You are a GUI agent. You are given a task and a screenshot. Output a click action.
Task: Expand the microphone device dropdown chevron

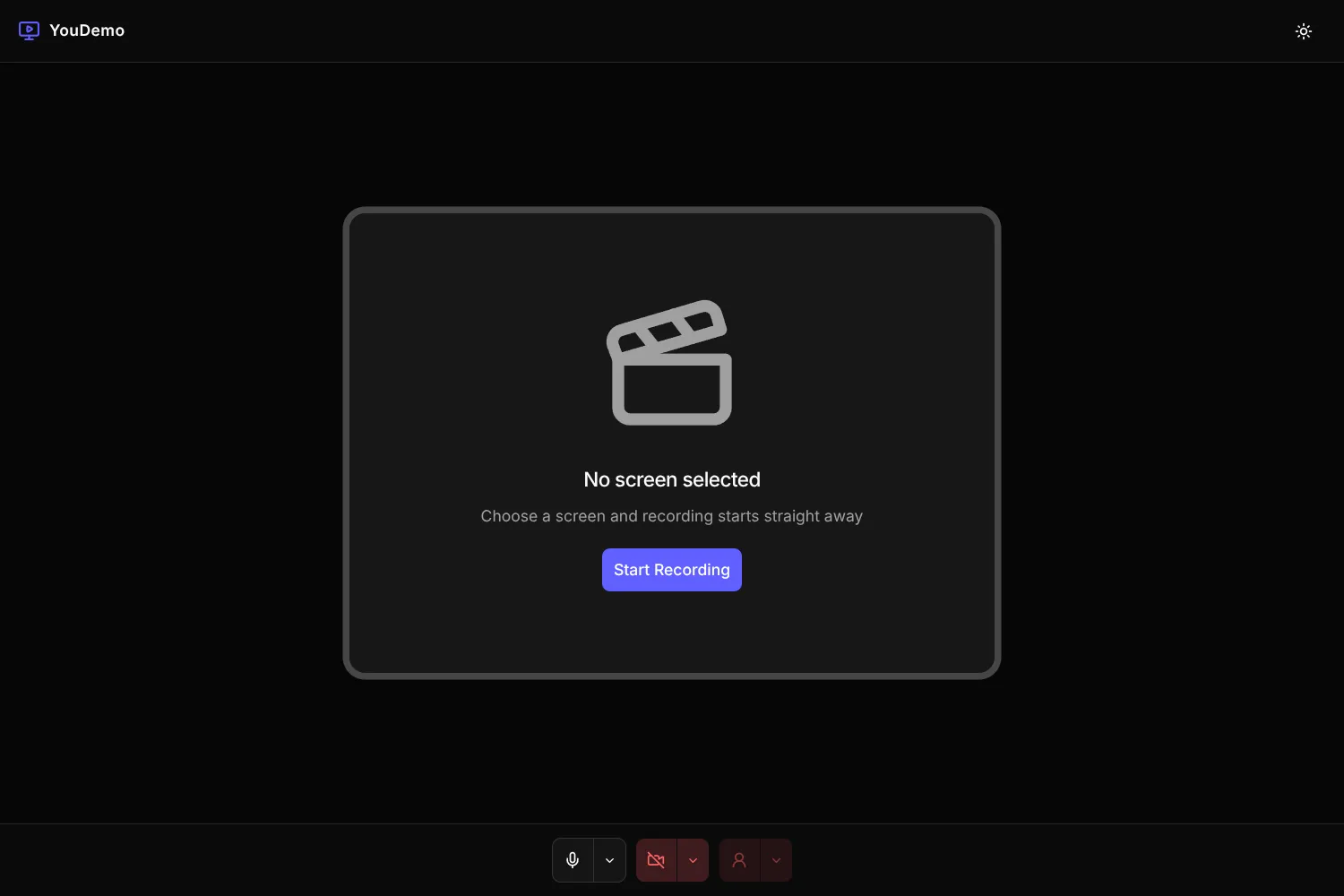(x=609, y=860)
